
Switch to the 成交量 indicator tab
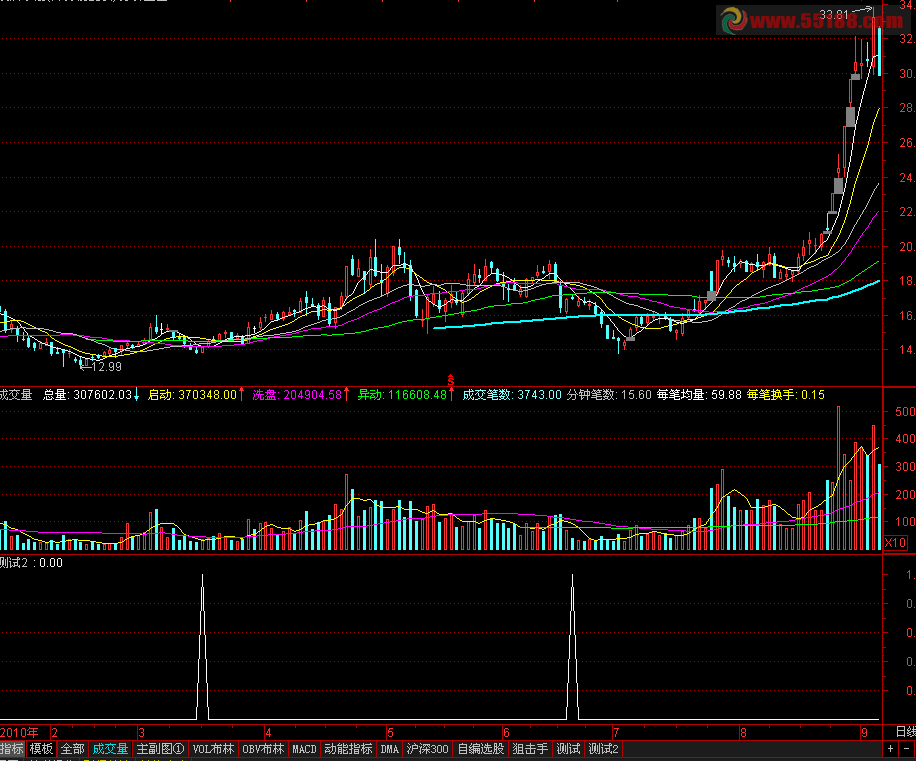click(110, 749)
